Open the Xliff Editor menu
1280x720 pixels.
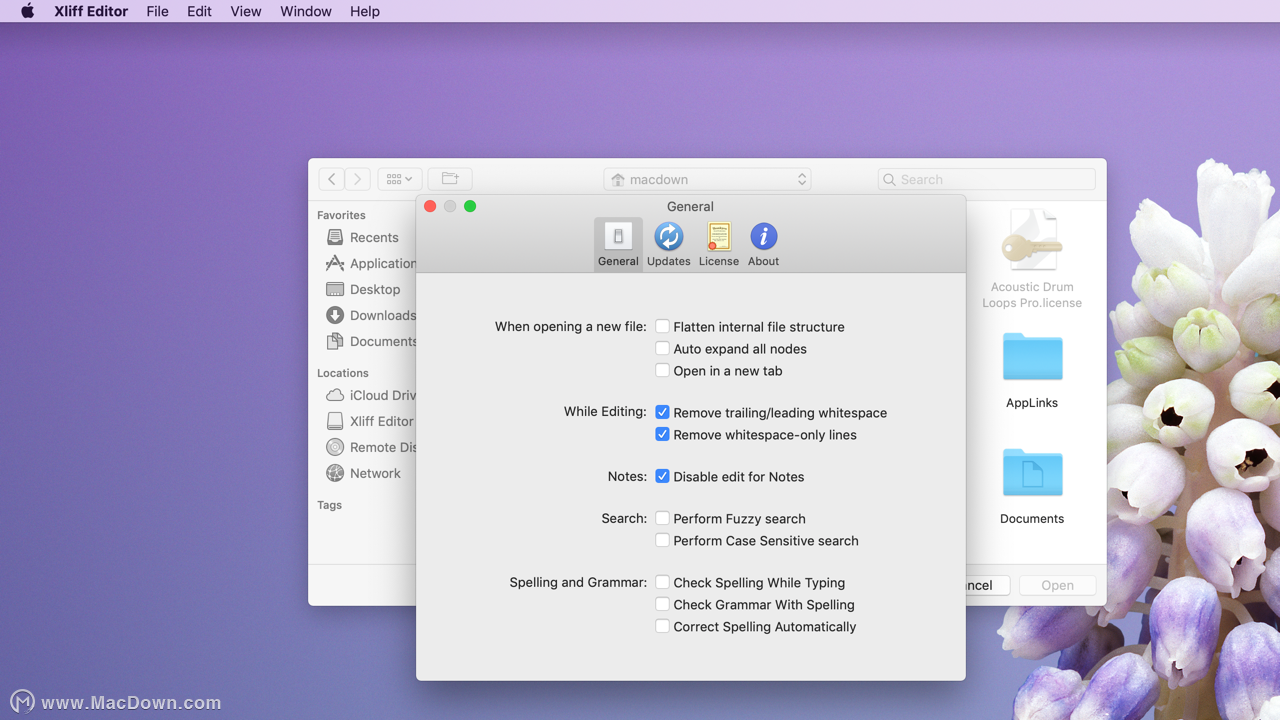pos(91,11)
